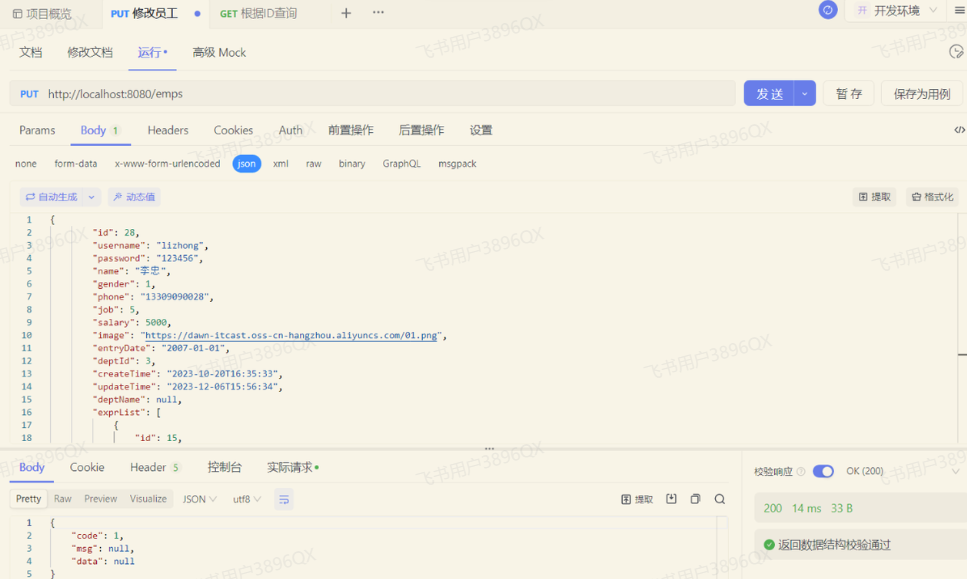
Task: Open the 后置操作 tab
Action: tap(421, 130)
